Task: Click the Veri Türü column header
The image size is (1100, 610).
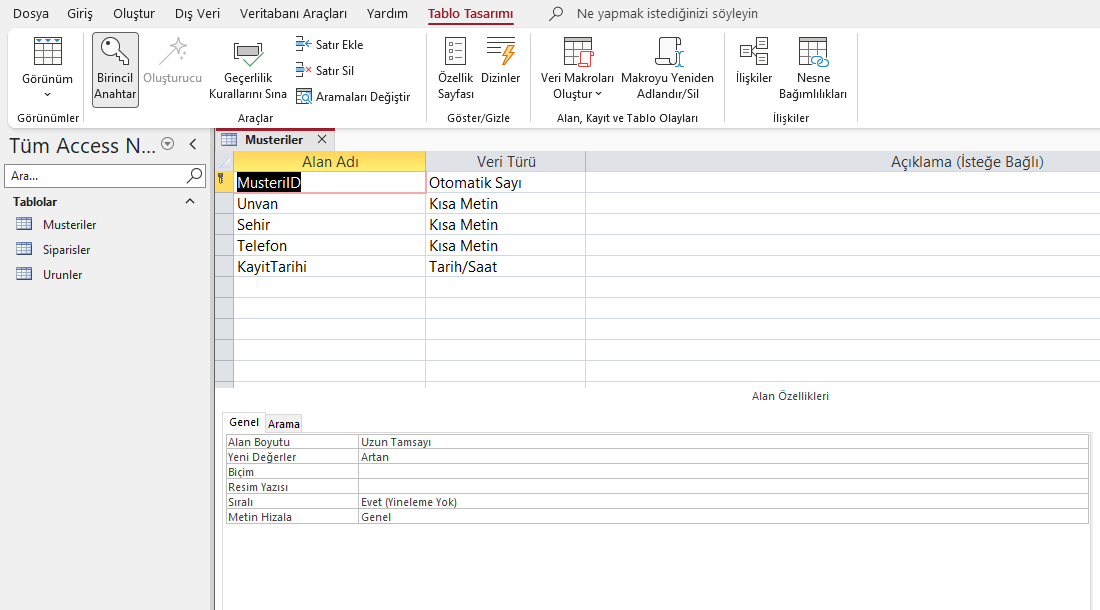Action: [x=506, y=162]
